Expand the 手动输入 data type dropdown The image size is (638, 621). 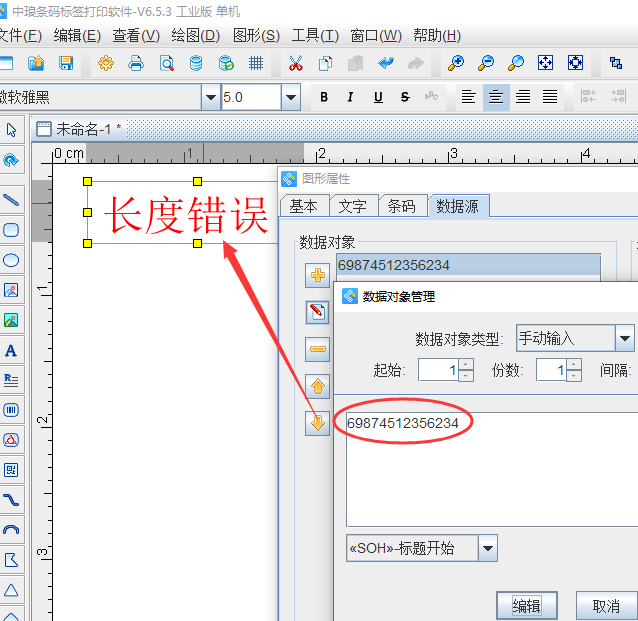point(625,338)
